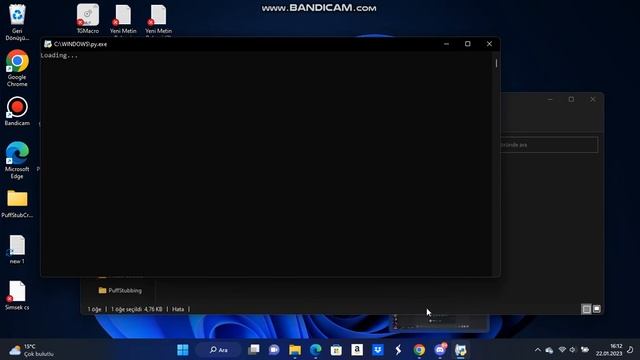Open the lightning bolt app on taskbar

[x=398, y=350]
